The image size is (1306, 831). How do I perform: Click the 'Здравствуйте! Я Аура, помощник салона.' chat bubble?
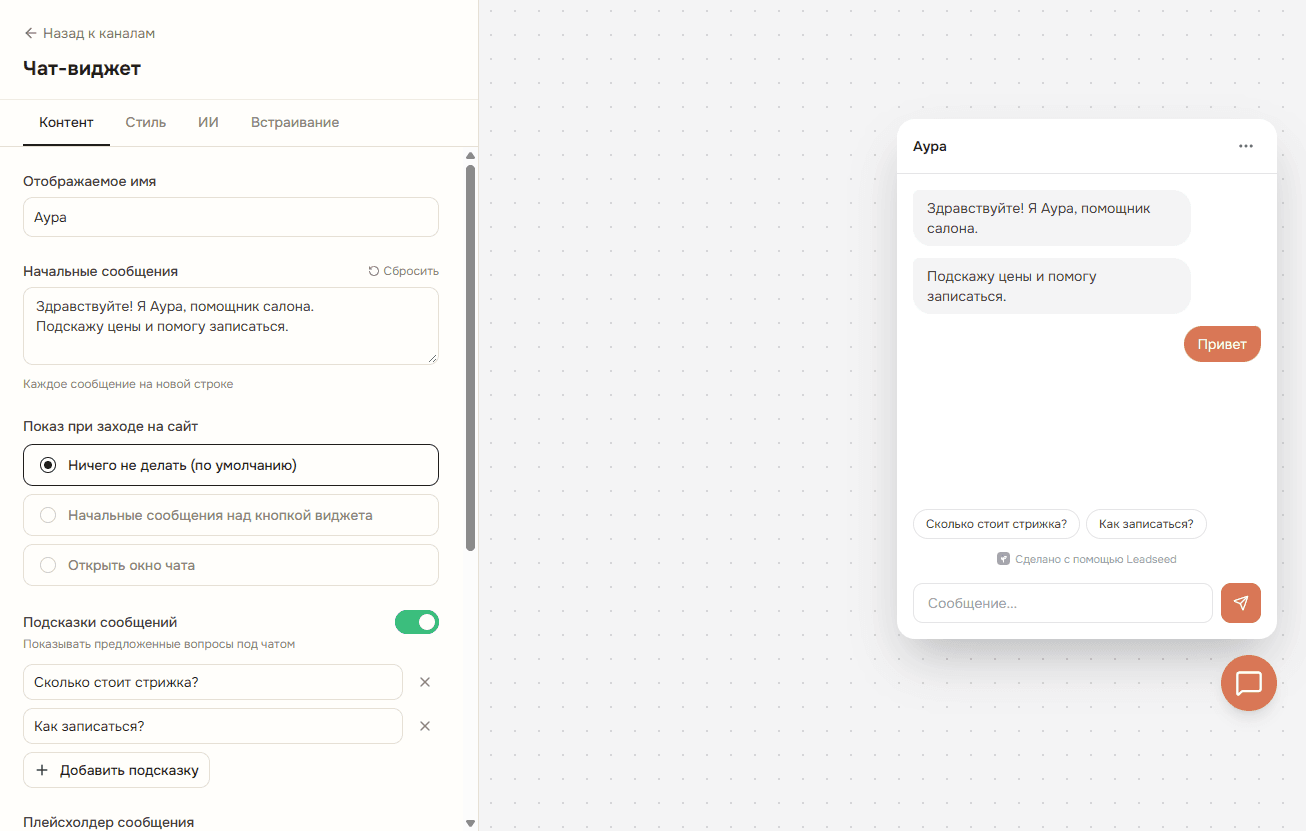pyautogui.click(x=1052, y=218)
